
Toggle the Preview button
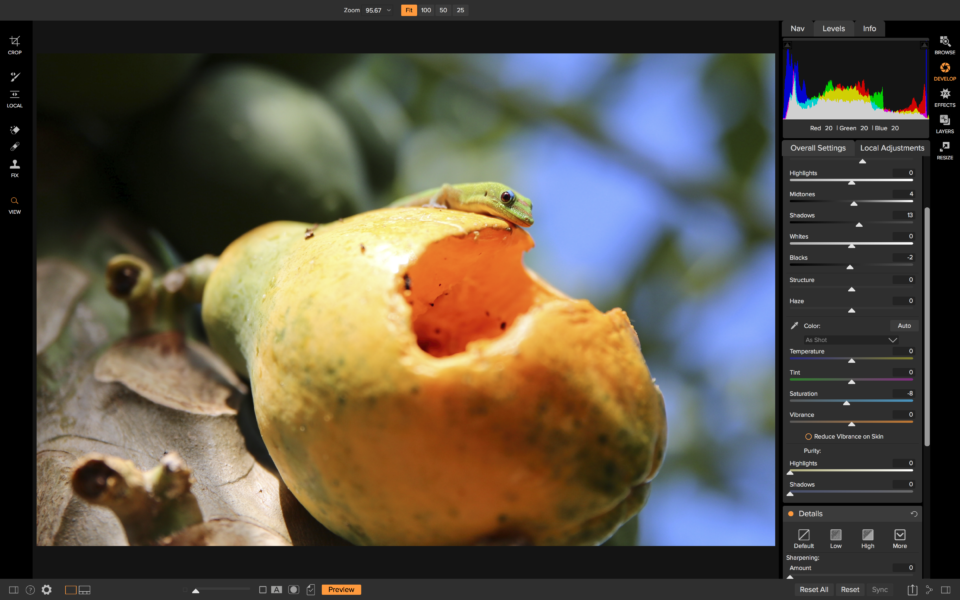click(x=341, y=590)
